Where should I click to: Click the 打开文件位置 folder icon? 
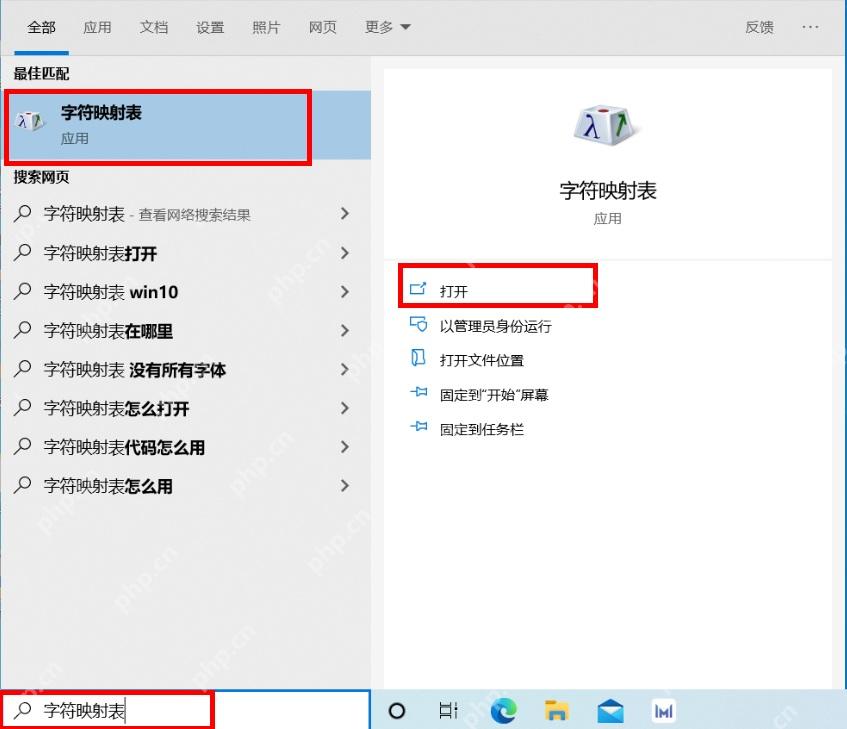418,358
